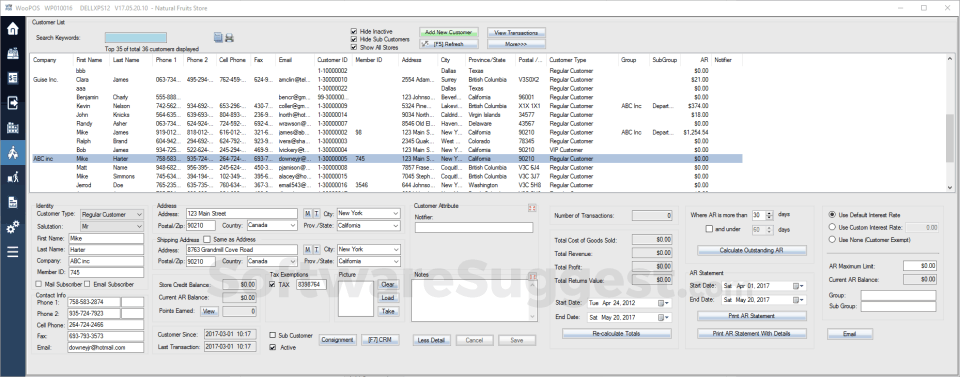Open the reports document sidebar icon

coord(12,203)
